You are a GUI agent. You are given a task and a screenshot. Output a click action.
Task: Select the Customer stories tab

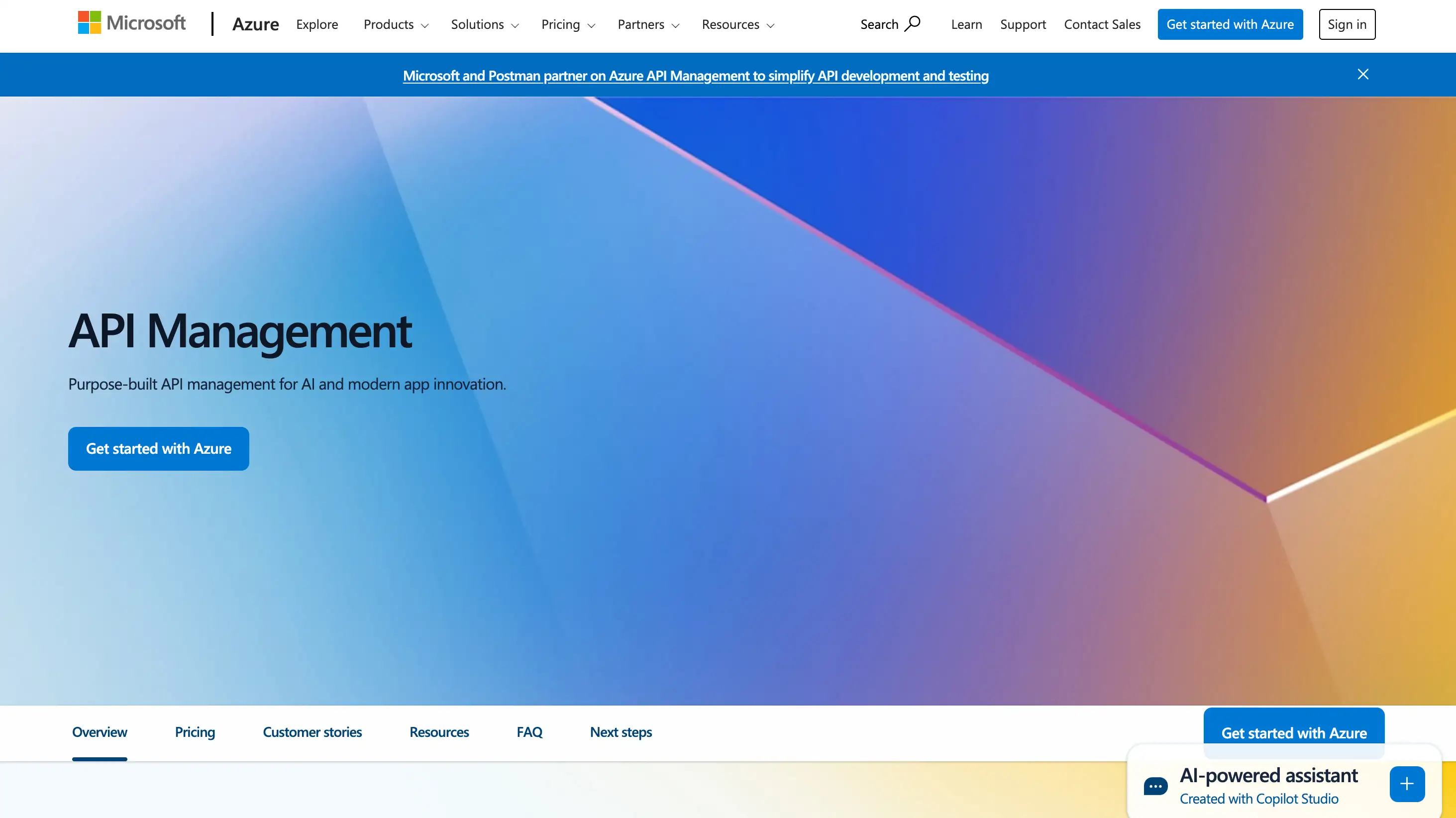coord(312,732)
